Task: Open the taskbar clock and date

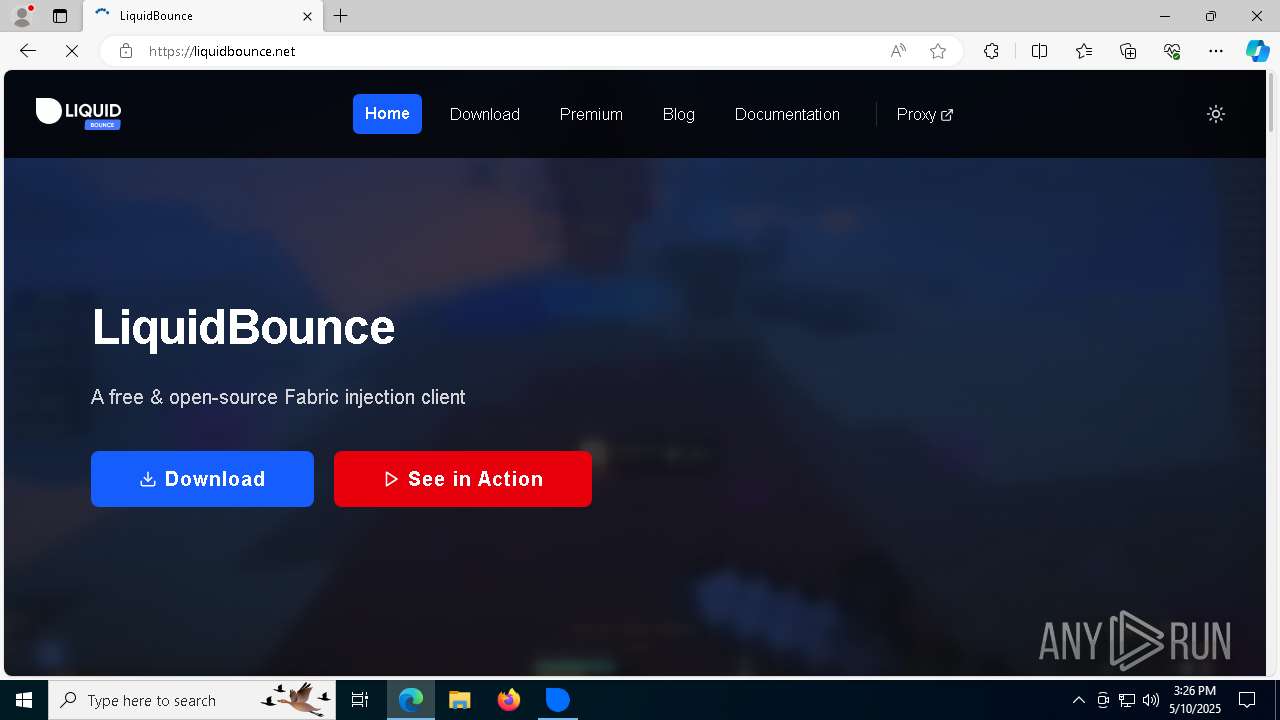Action: tap(1196, 700)
